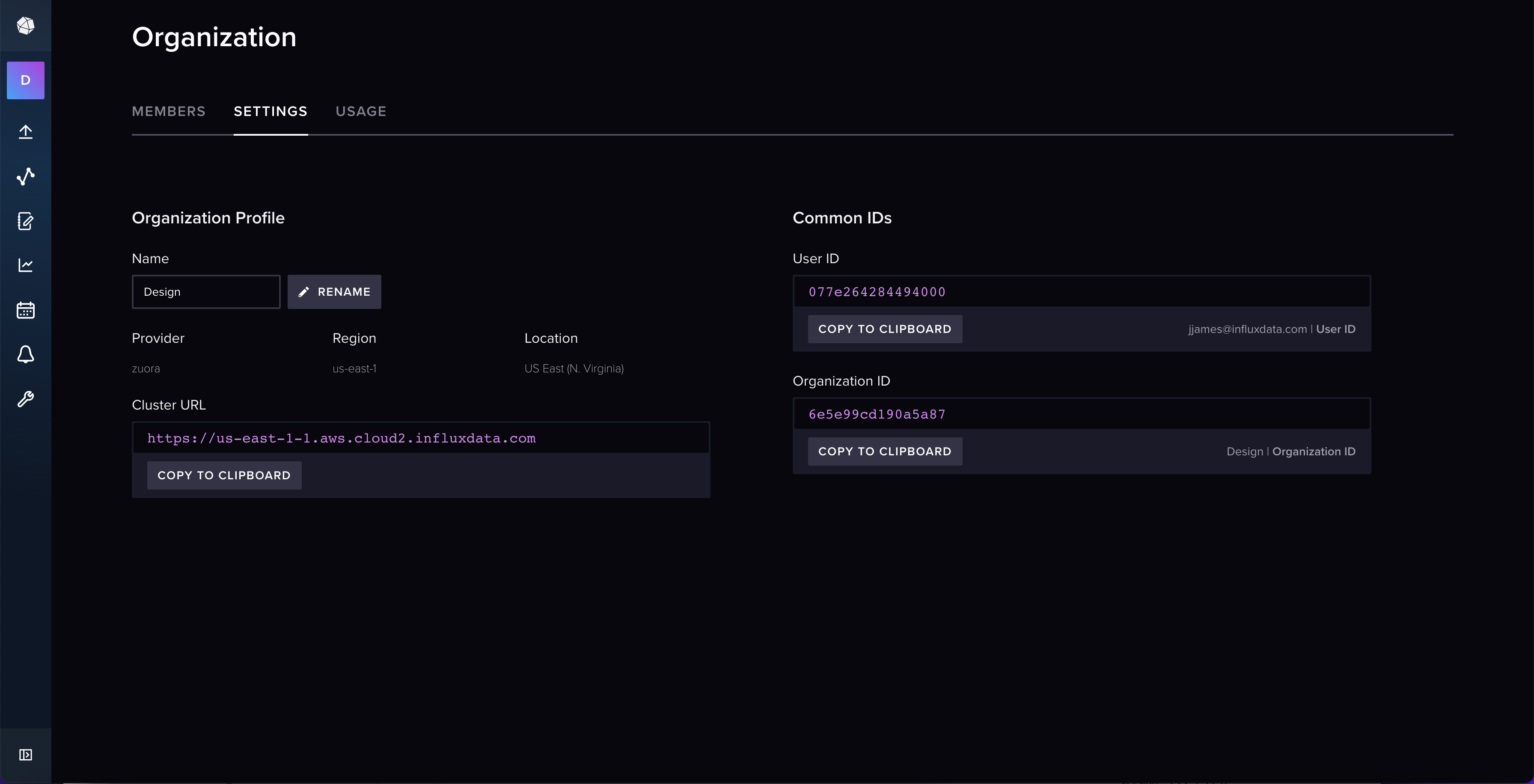This screenshot has width=1534, height=784.
Task: Open the Settings wrench icon
Action: click(26, 399)
